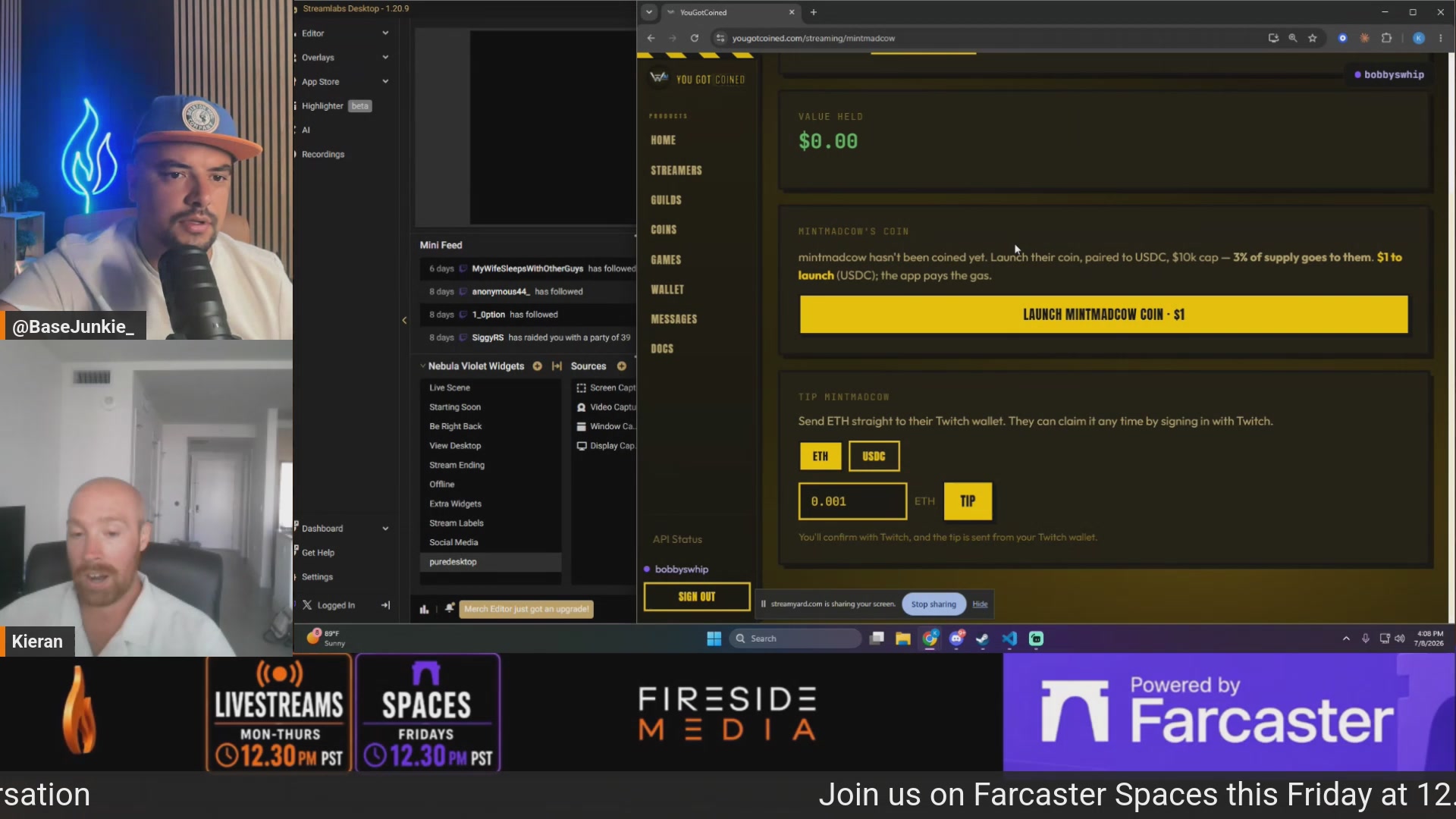Screen dimensions: 1456x819
Task: Open the Chrome three-dot menu
Action: (1441, 38)
